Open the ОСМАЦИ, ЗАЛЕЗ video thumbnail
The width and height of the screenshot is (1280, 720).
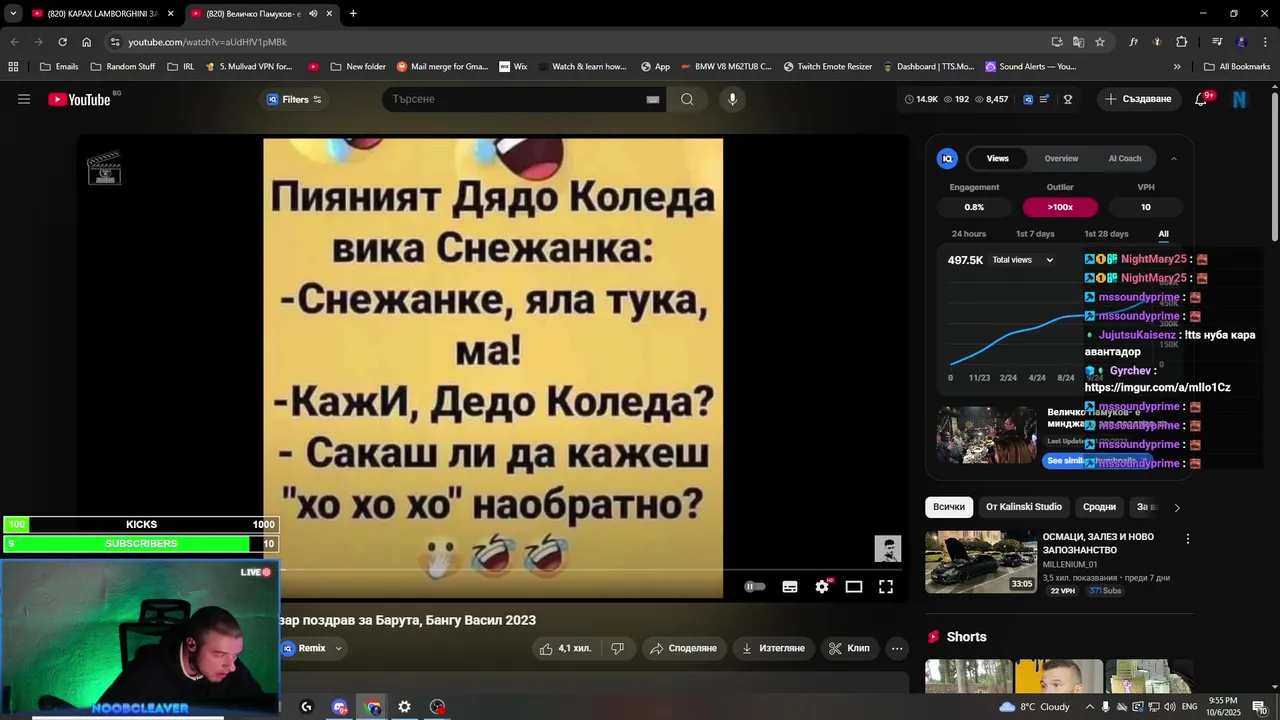[x=980, y=562]
